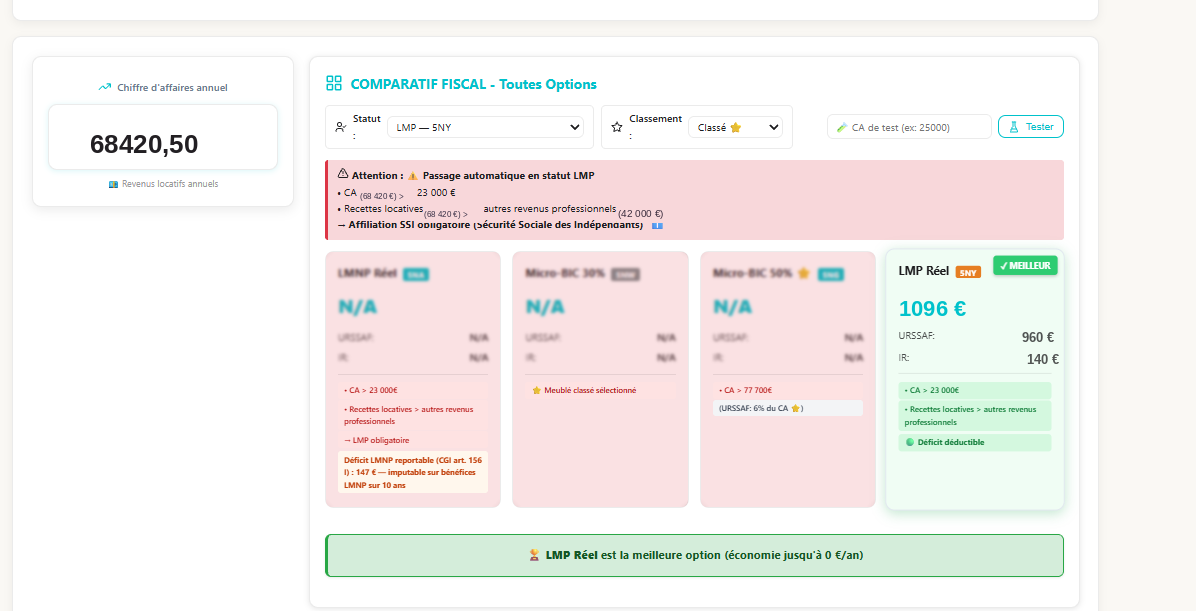Screen dimensions: 1196x611
Task: Click the trend icon beside Chiffre d'affaires annuel
Action: point(104,87)
